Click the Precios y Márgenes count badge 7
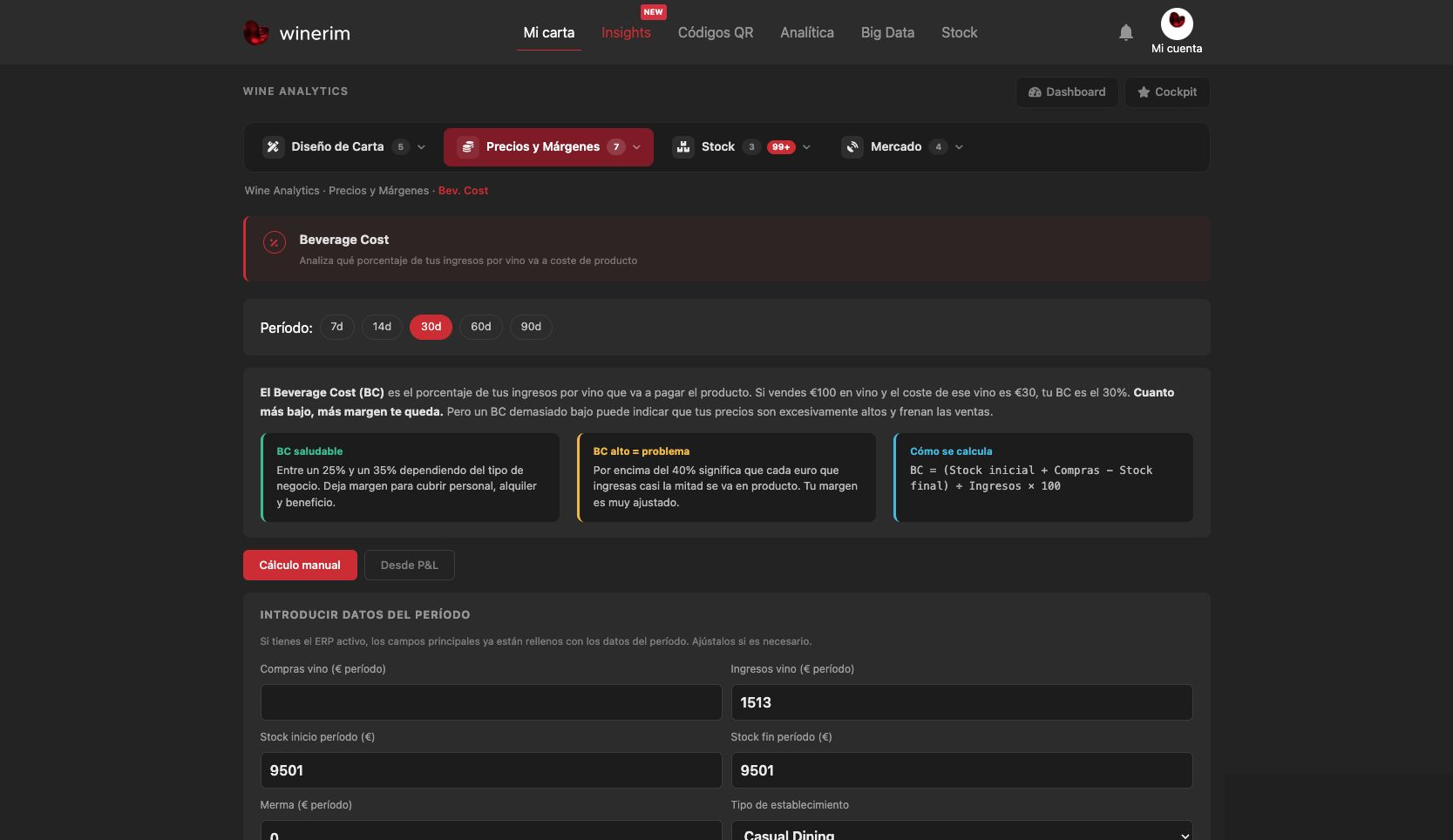The height and width of the screenshot is (840, 1453). (616, 147)
